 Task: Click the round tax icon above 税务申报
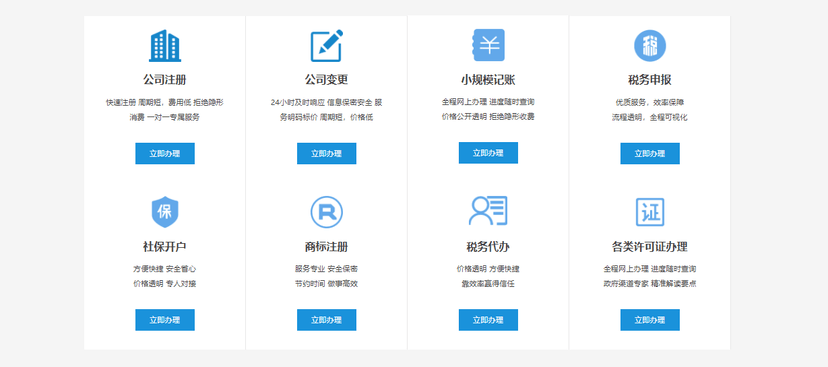pos(650,45)
